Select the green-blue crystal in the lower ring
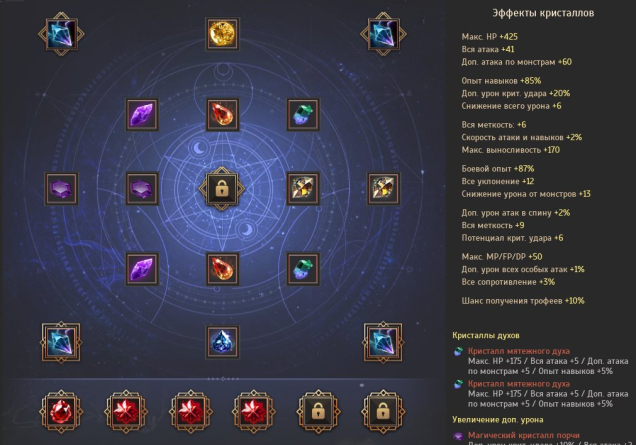This screenshot has width=636, height=445. pos(303,269)
